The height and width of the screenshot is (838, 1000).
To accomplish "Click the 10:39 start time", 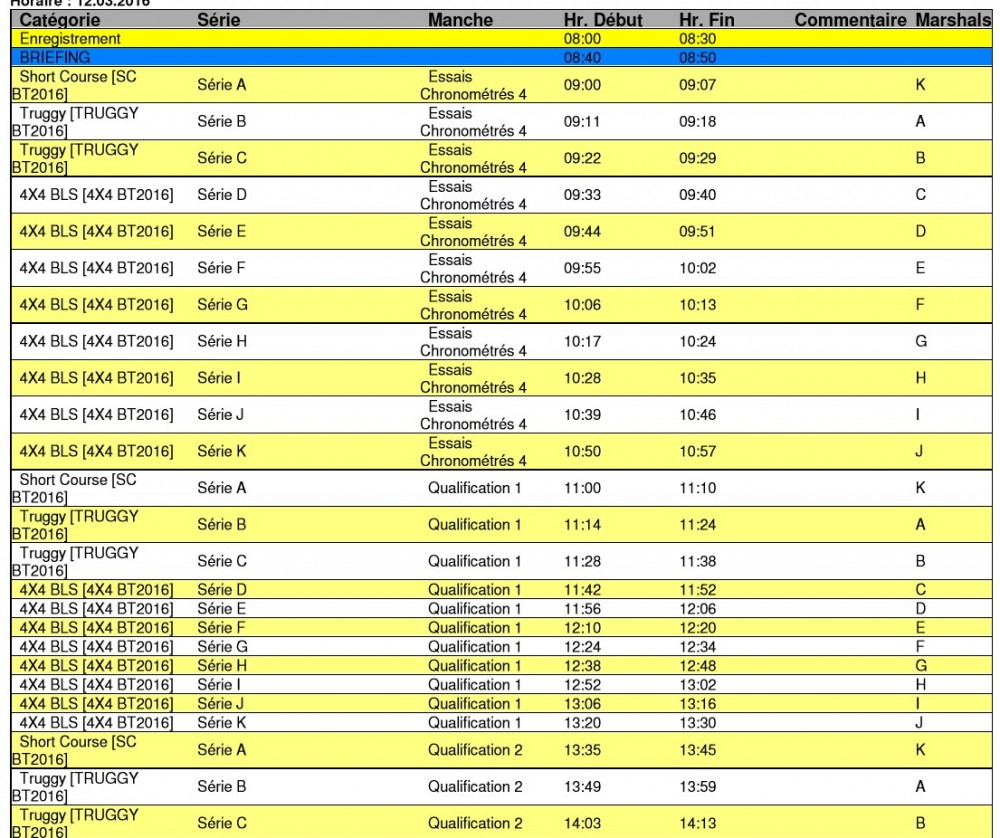I will tap(582, 415).
